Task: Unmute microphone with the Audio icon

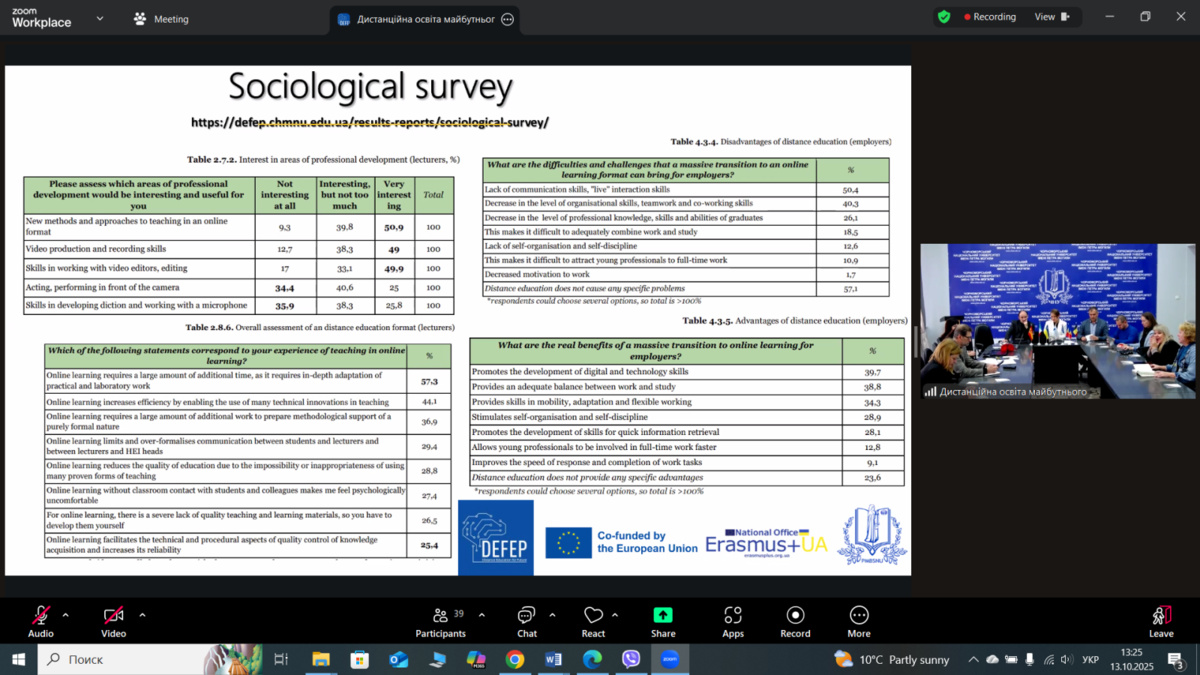Action: (41, 616)
